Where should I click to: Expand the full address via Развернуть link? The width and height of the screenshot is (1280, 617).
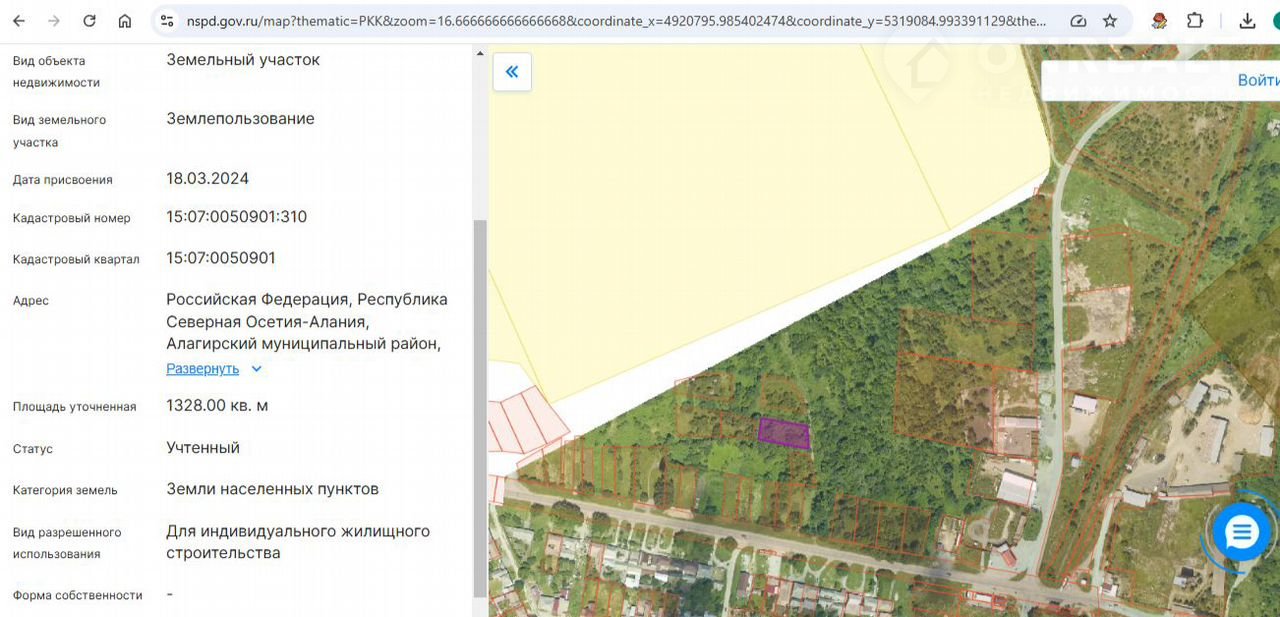[202, 369]
